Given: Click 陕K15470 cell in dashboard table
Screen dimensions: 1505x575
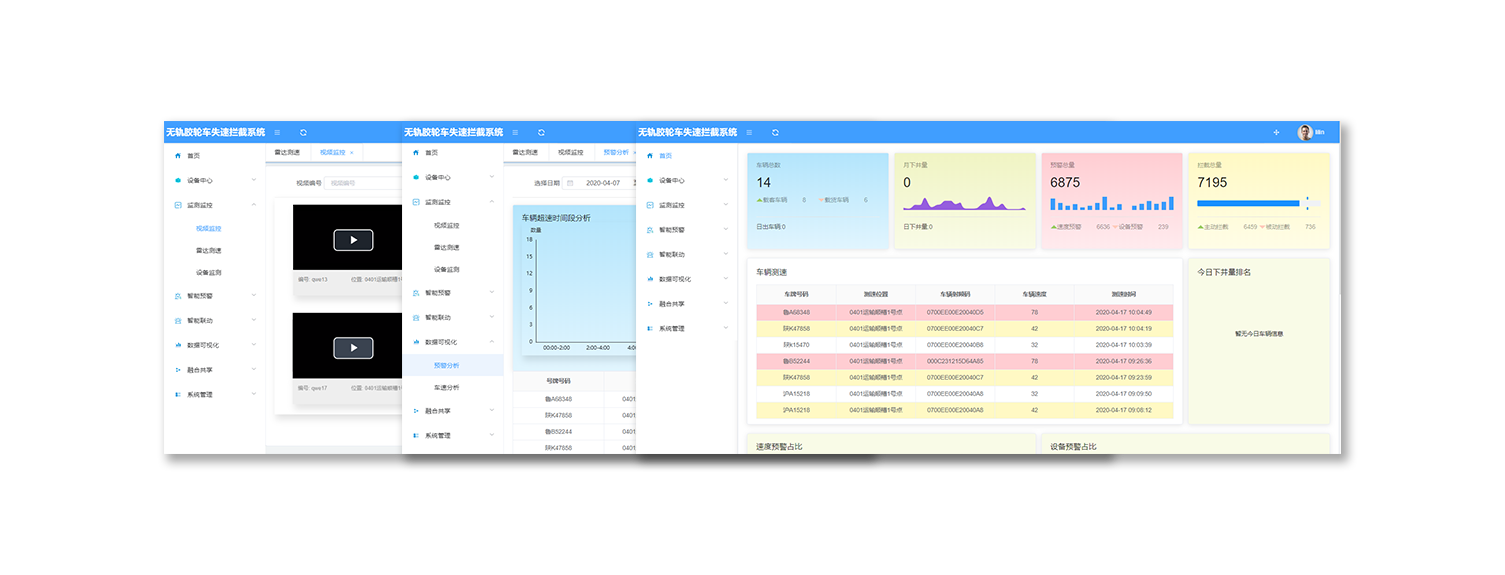Looking at the screenshot, I should click(x=796, y=344).
